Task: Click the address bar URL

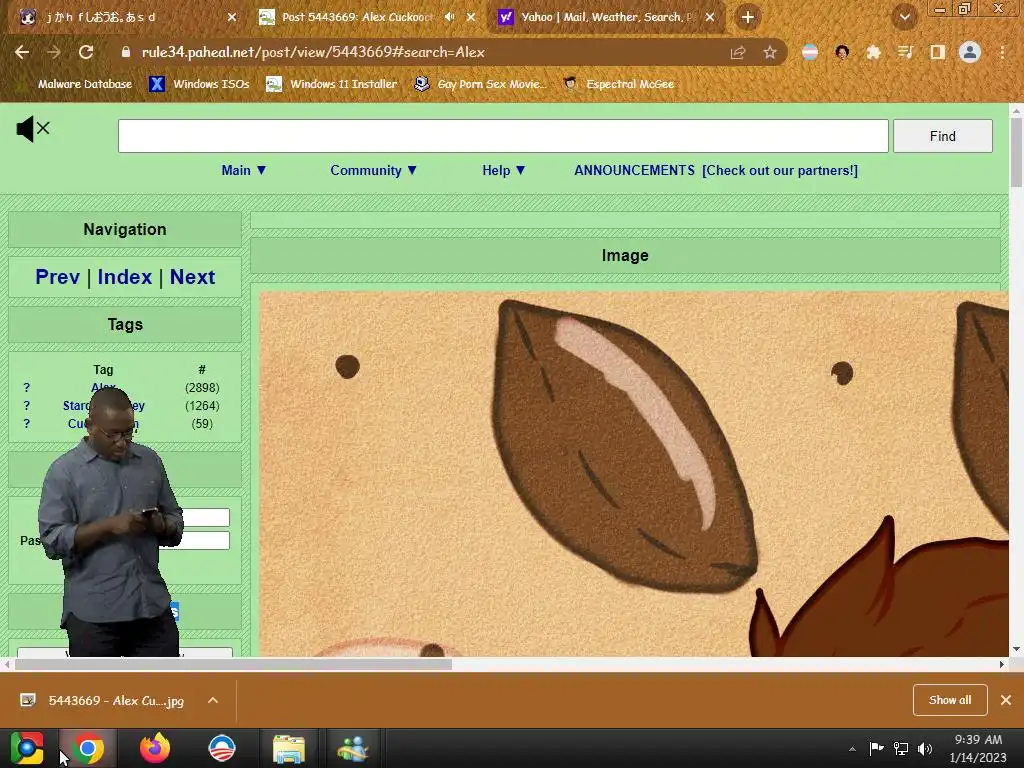Action: click(x=313, y=52)
